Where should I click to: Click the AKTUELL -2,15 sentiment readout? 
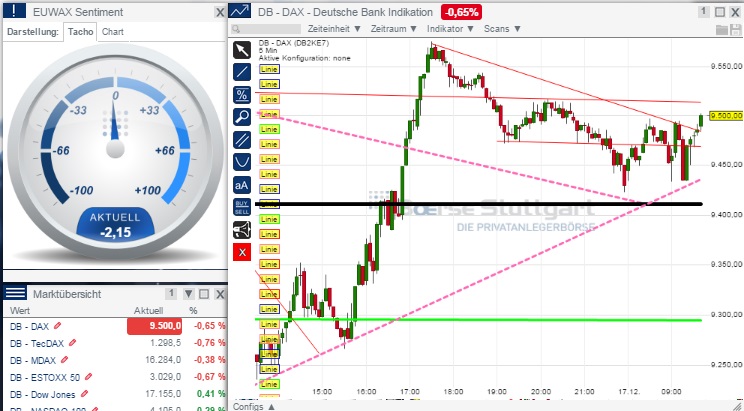(x=115, y=225)
